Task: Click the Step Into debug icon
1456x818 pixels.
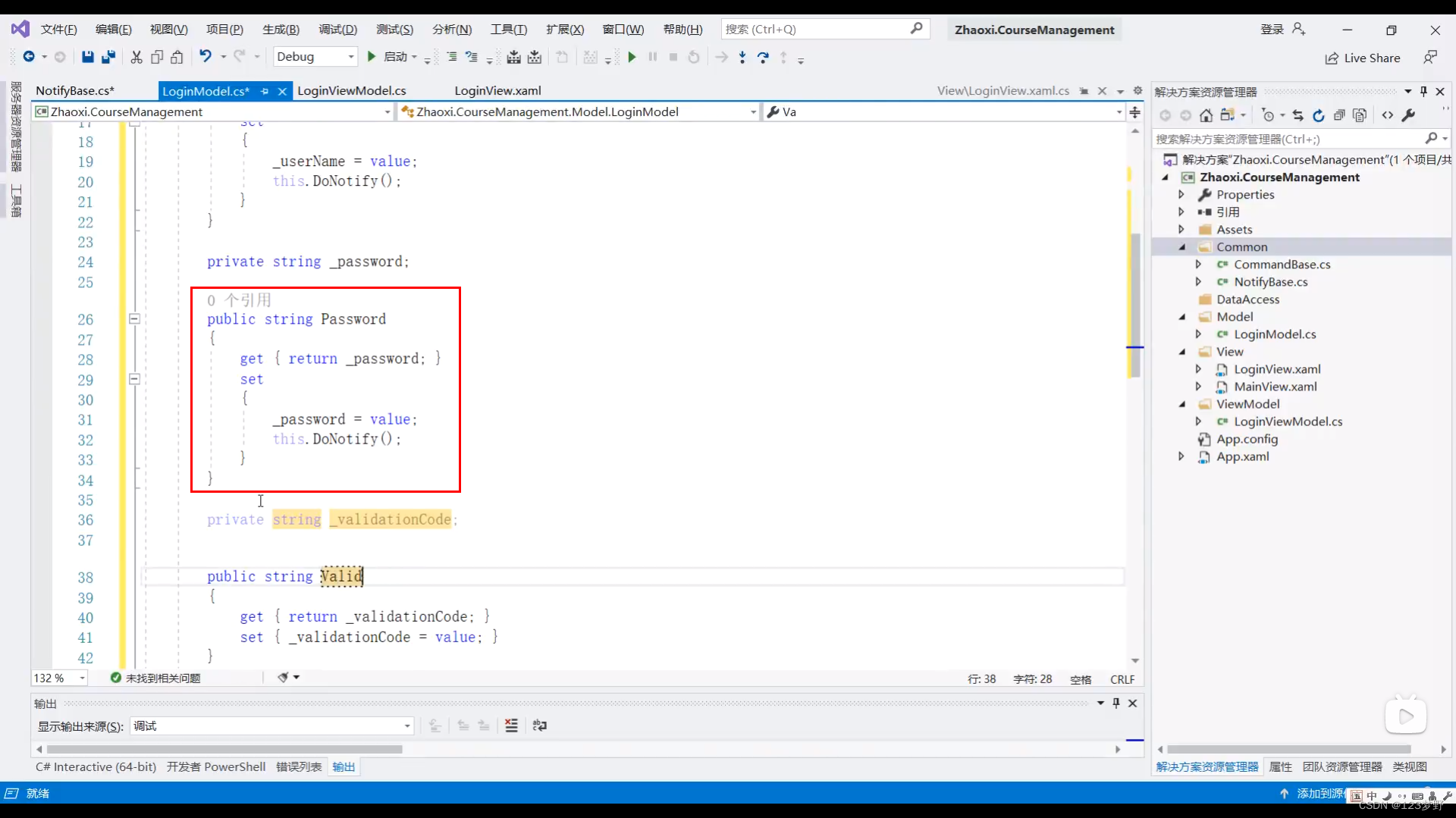Action: point(742,57)
